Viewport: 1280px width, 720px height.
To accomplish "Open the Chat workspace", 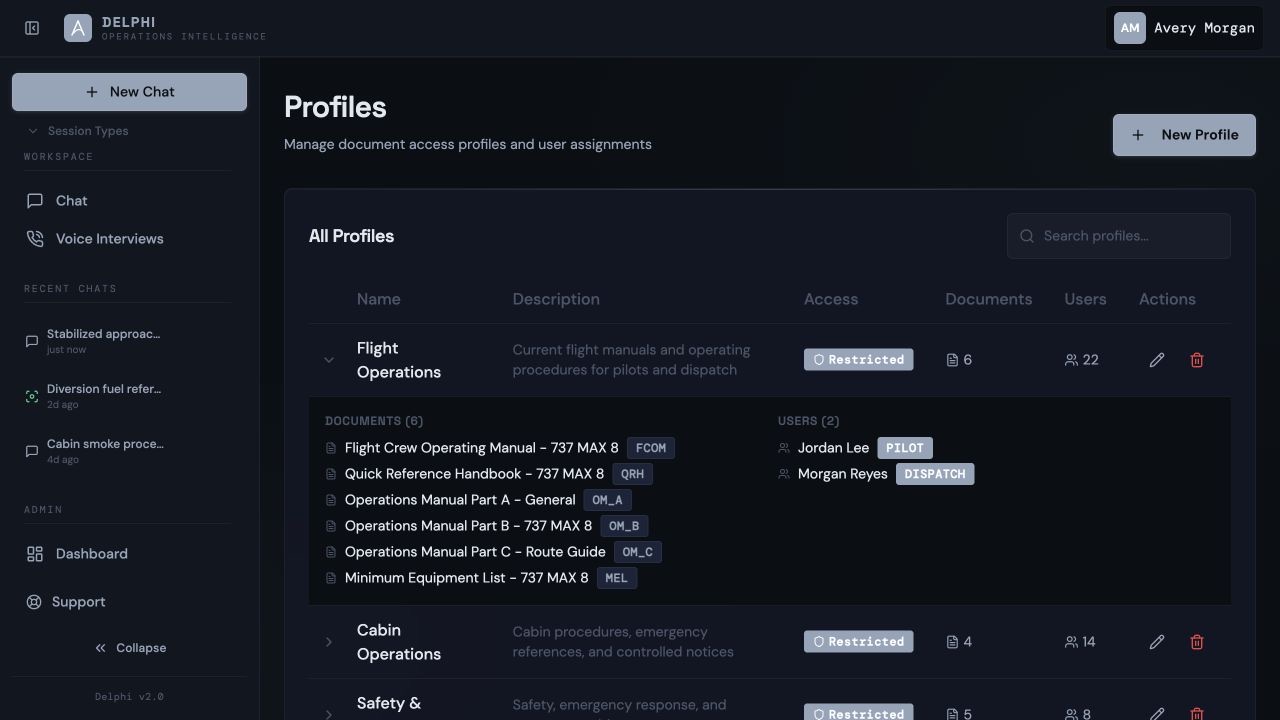I will [x=129, y=201].
